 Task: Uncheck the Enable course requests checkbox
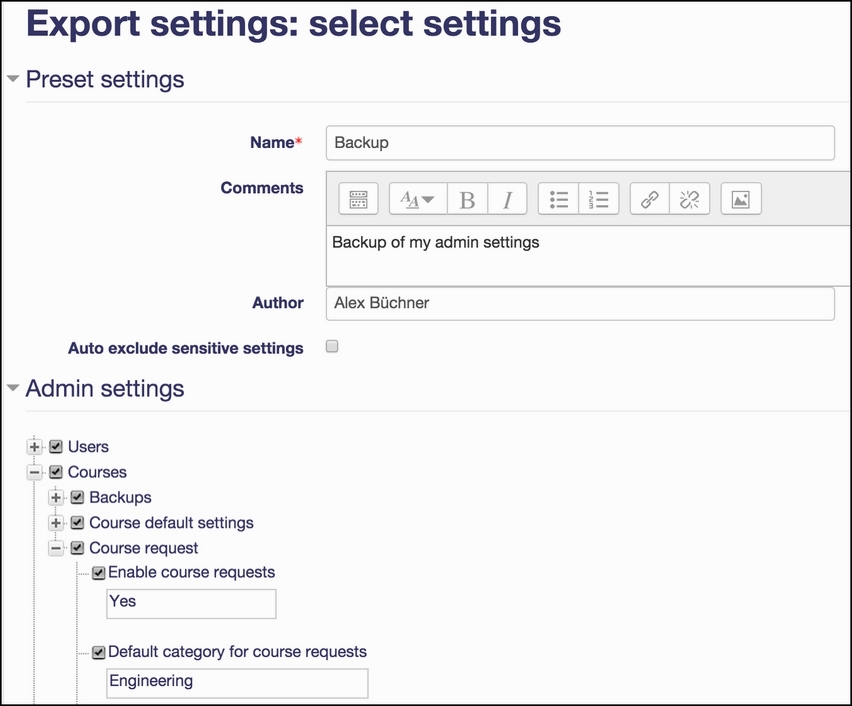pyautogui.click(x=98, y=573)
